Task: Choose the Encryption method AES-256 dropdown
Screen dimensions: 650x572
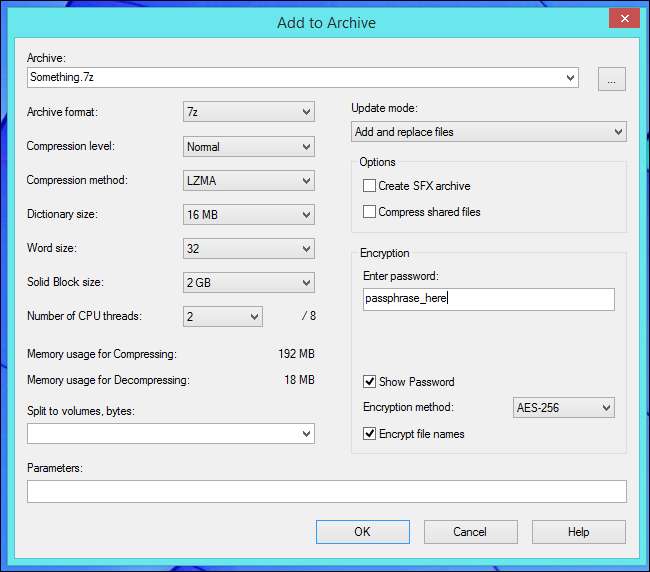Action: [563, 408]
